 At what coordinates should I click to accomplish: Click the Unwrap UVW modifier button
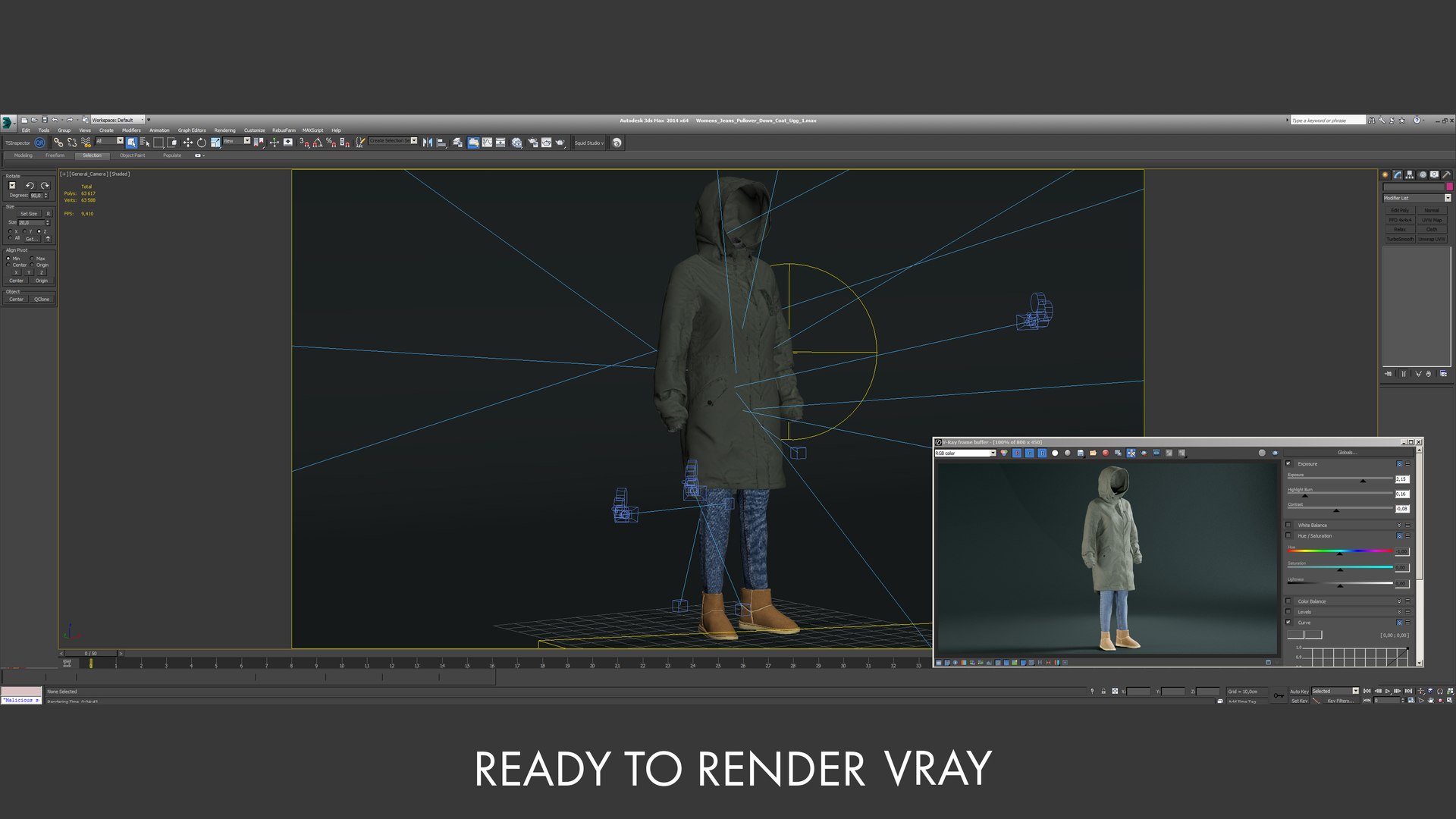pyautogui.click(x=1432, y=239)
